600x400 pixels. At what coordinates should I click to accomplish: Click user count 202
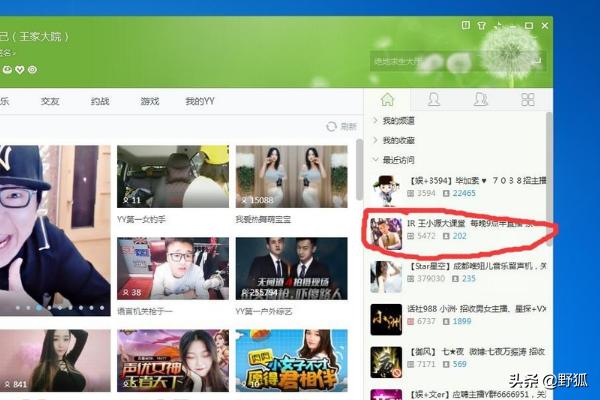click(460, 236)
